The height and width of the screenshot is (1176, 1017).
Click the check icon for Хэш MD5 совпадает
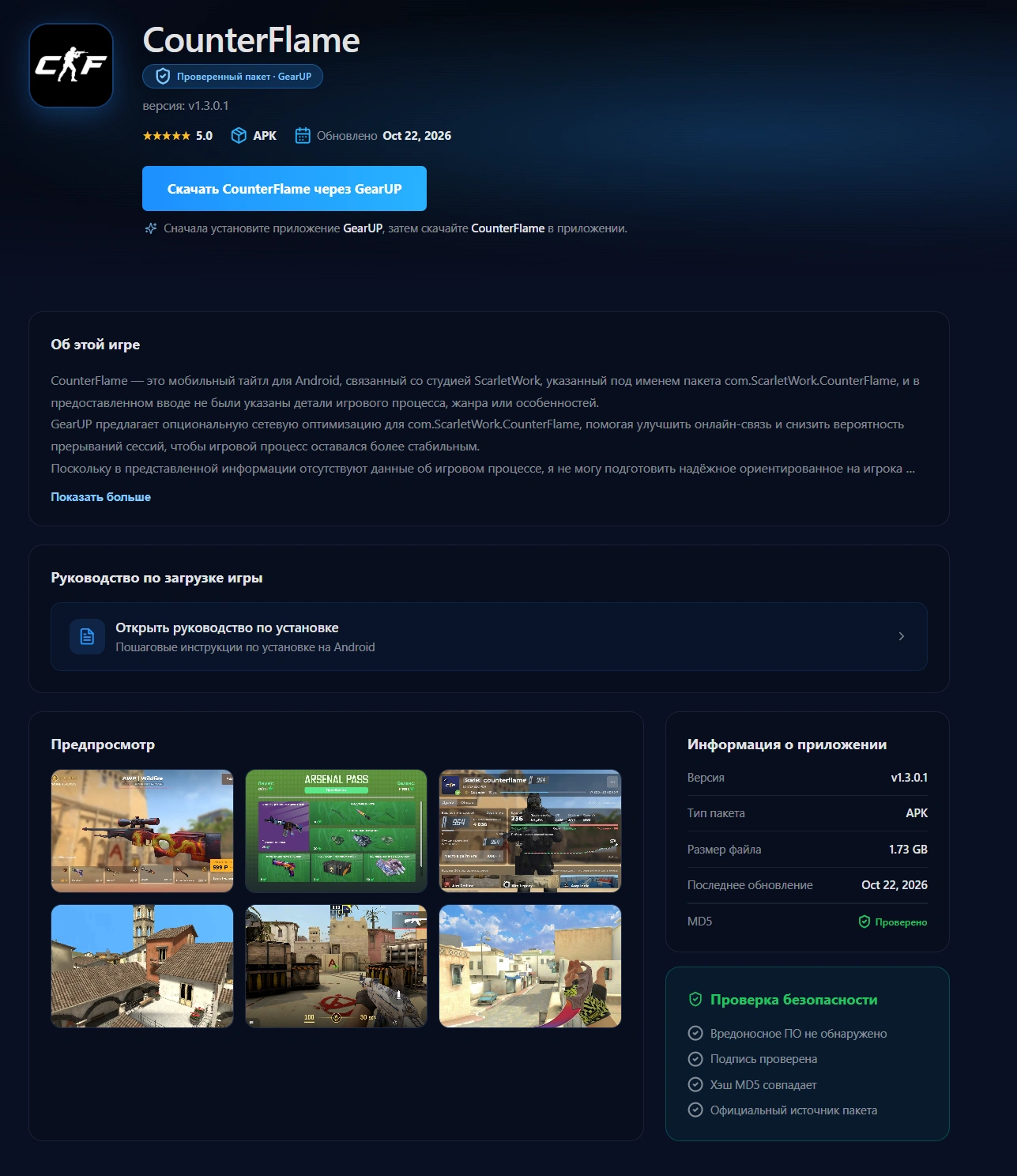coord(695,1084)
